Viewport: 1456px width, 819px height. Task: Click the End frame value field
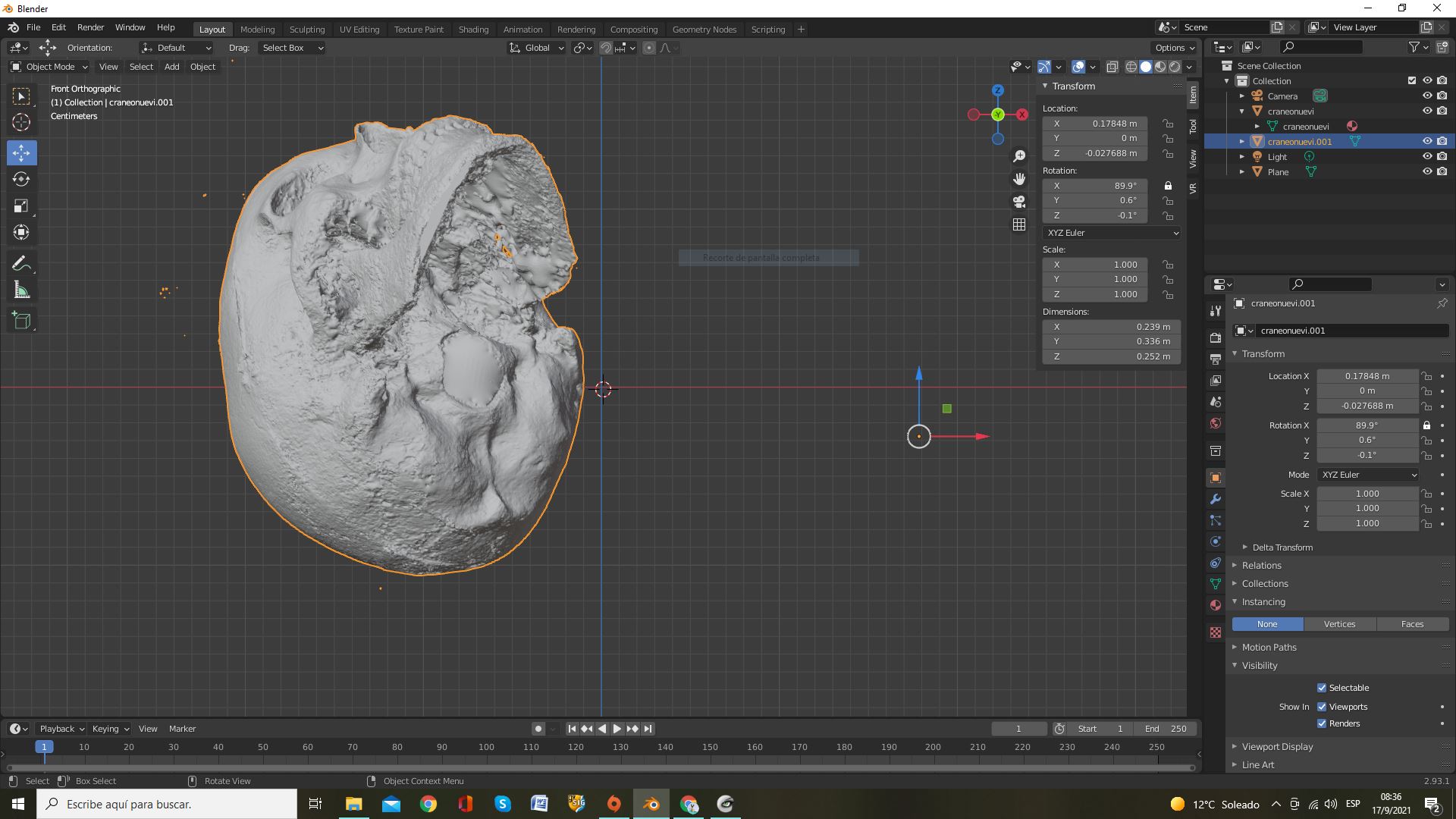tap(1166, 729)
